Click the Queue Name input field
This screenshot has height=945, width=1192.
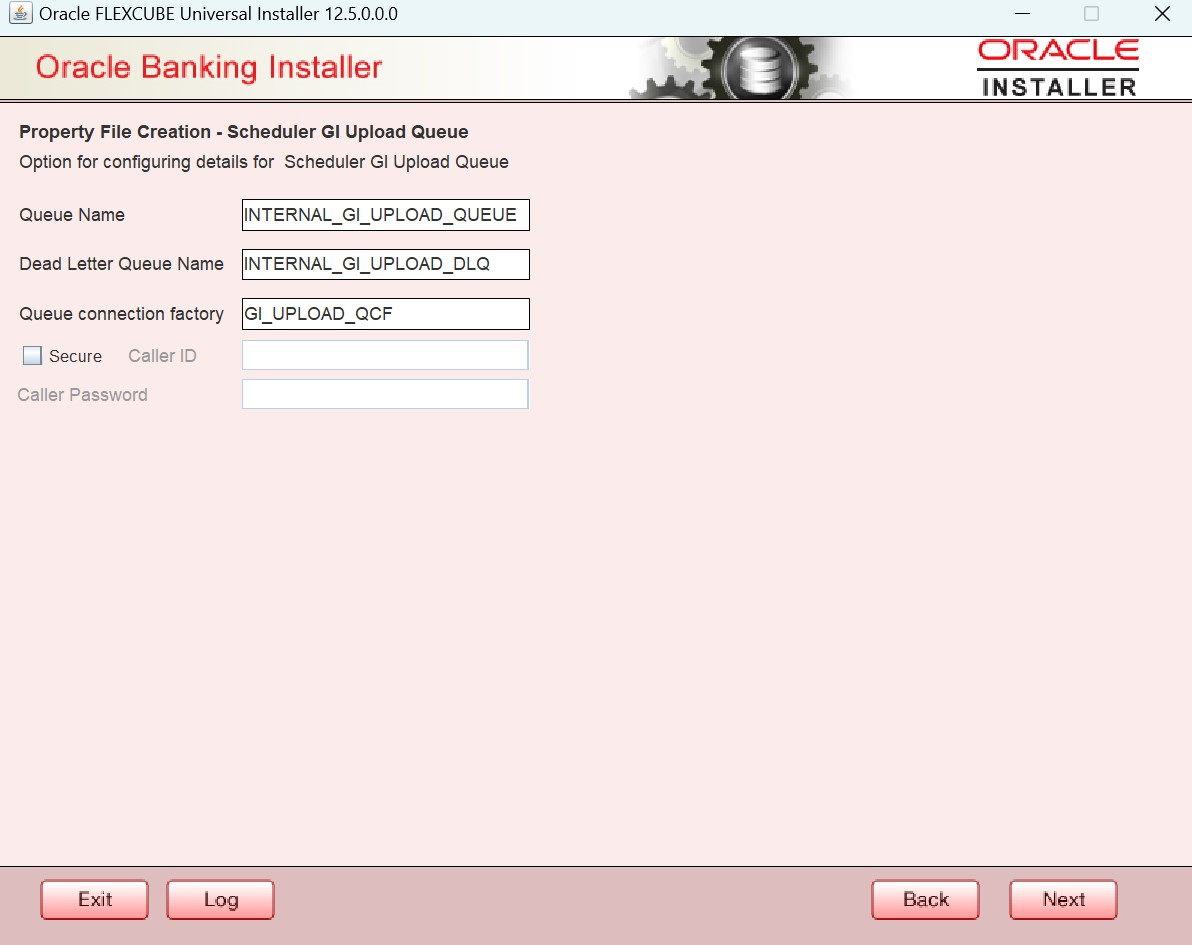[x=385, y=215]
